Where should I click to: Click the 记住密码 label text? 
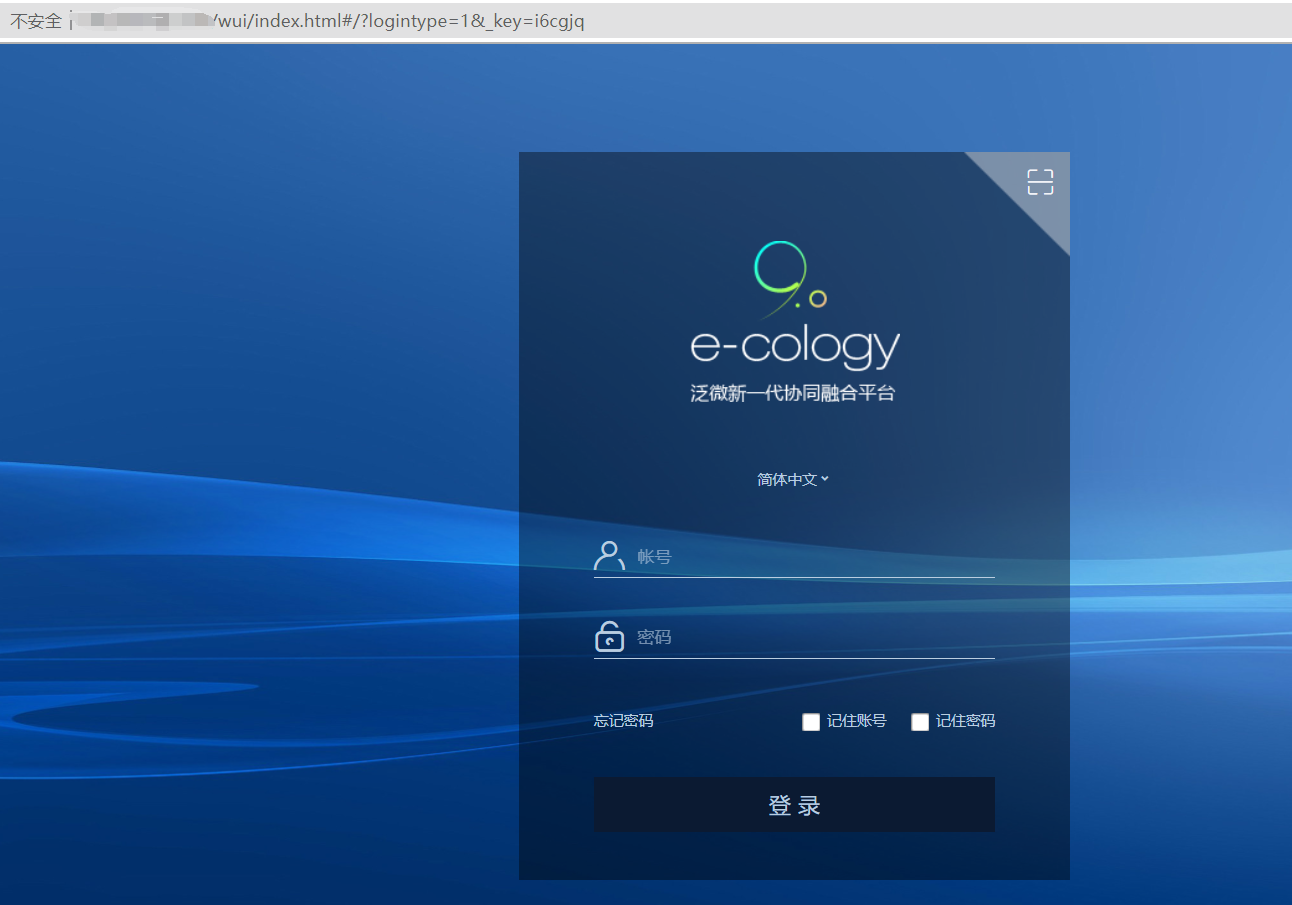point(965,721)
